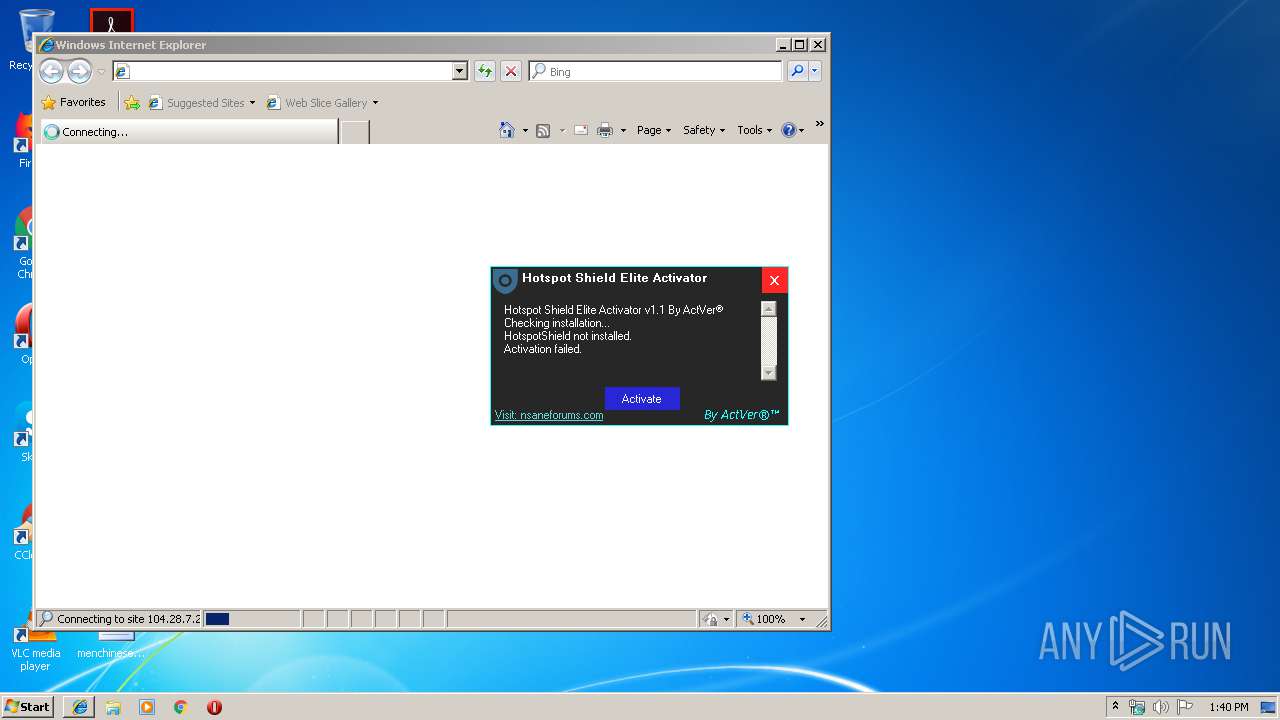
Task: Open the Safety menu
Action: (x=704, y=130)
